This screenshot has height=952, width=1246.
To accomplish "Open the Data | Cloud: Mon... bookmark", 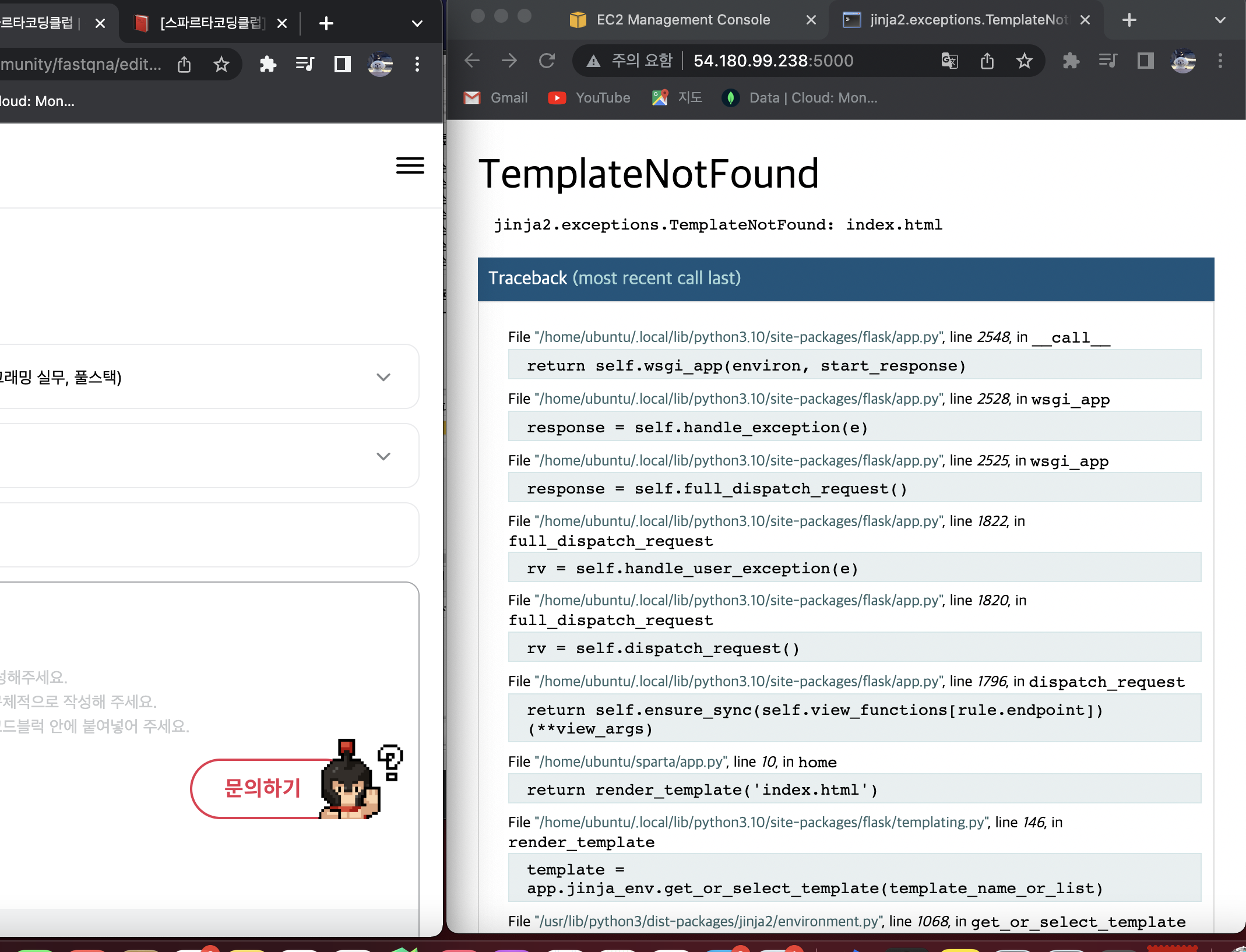I will [800, 98].
